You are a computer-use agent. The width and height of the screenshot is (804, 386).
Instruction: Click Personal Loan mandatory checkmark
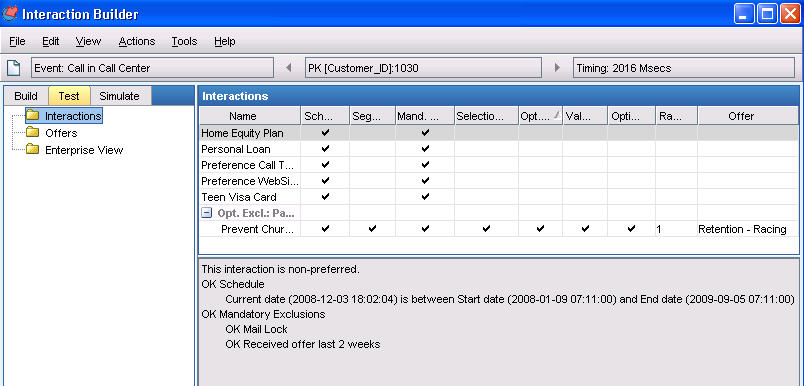pyautogui.click(x=425, y=149)
